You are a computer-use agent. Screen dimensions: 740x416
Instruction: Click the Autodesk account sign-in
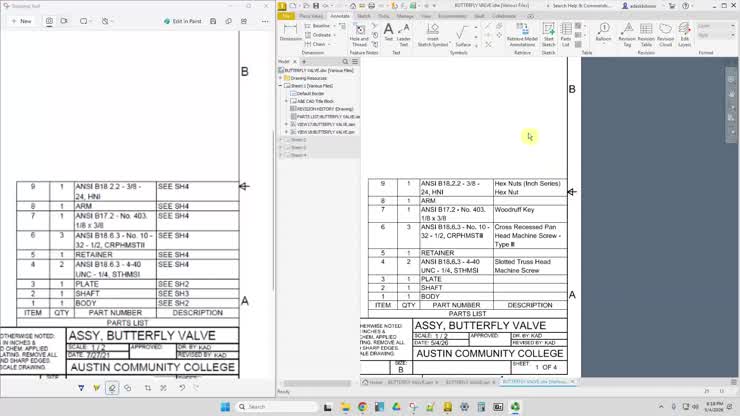[x=641, y=6]
